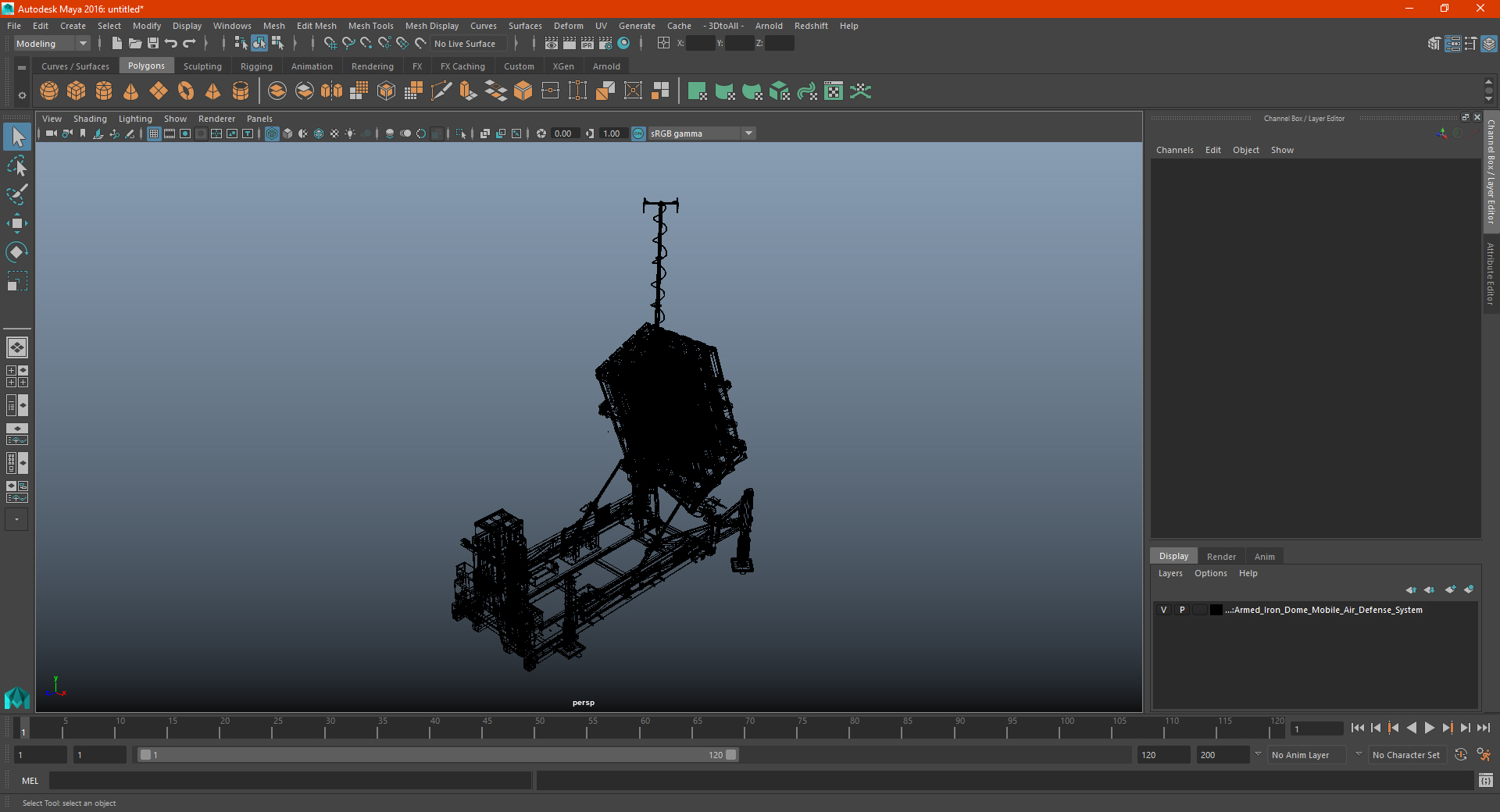This screenshot has width=1500, height=812.
Task: Open the shelf tabs list menu
Action: tap(22, 68)
